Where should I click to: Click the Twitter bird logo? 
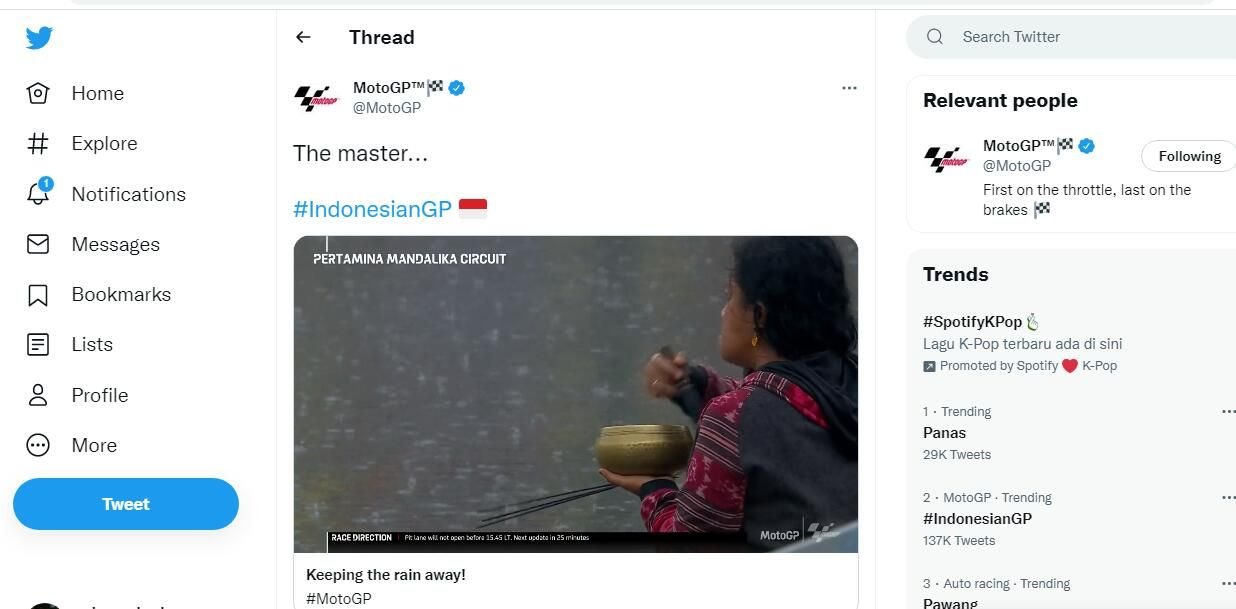tap(38, 37)
